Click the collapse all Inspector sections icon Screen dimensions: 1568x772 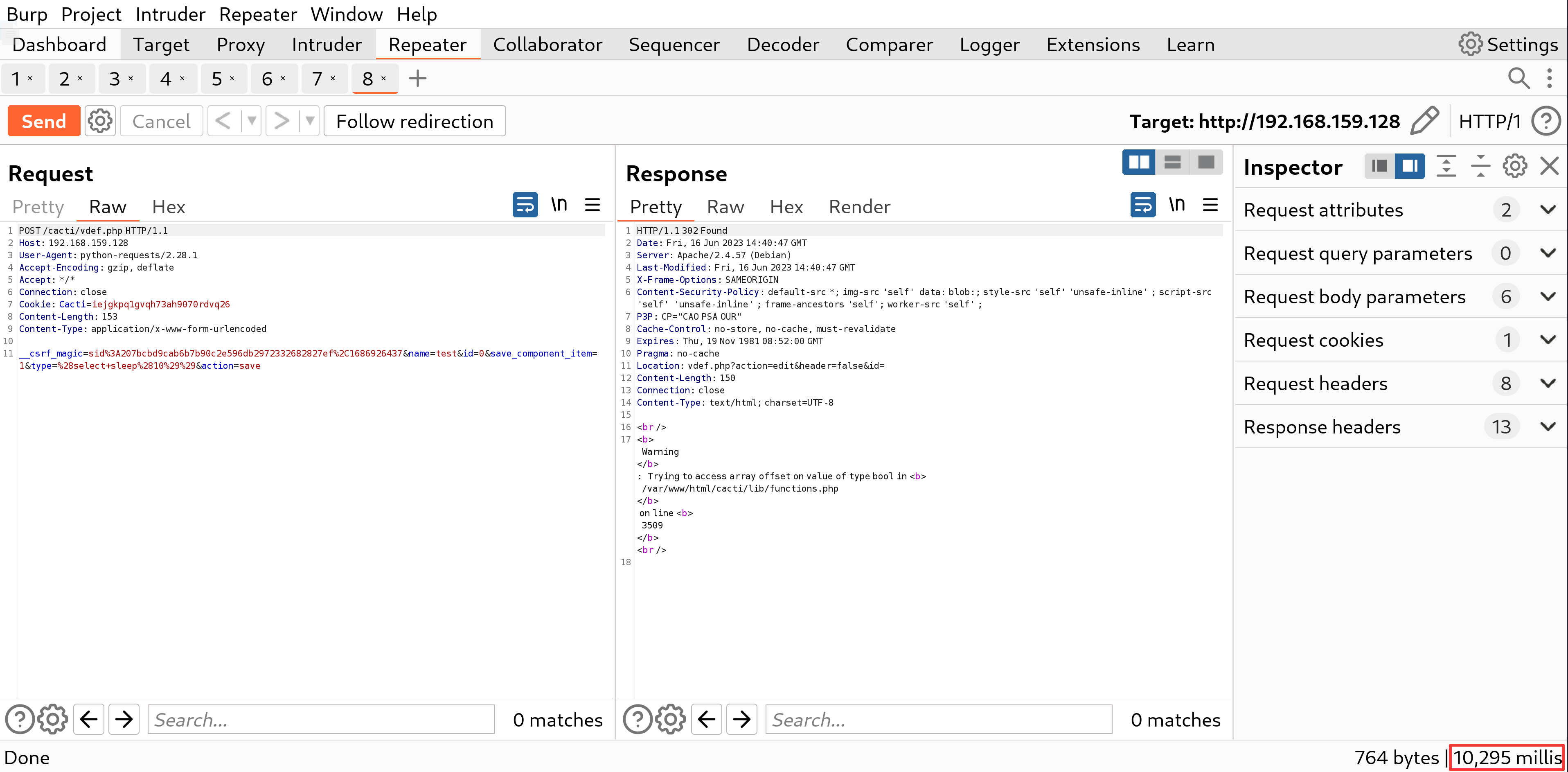click(1480, 166)
